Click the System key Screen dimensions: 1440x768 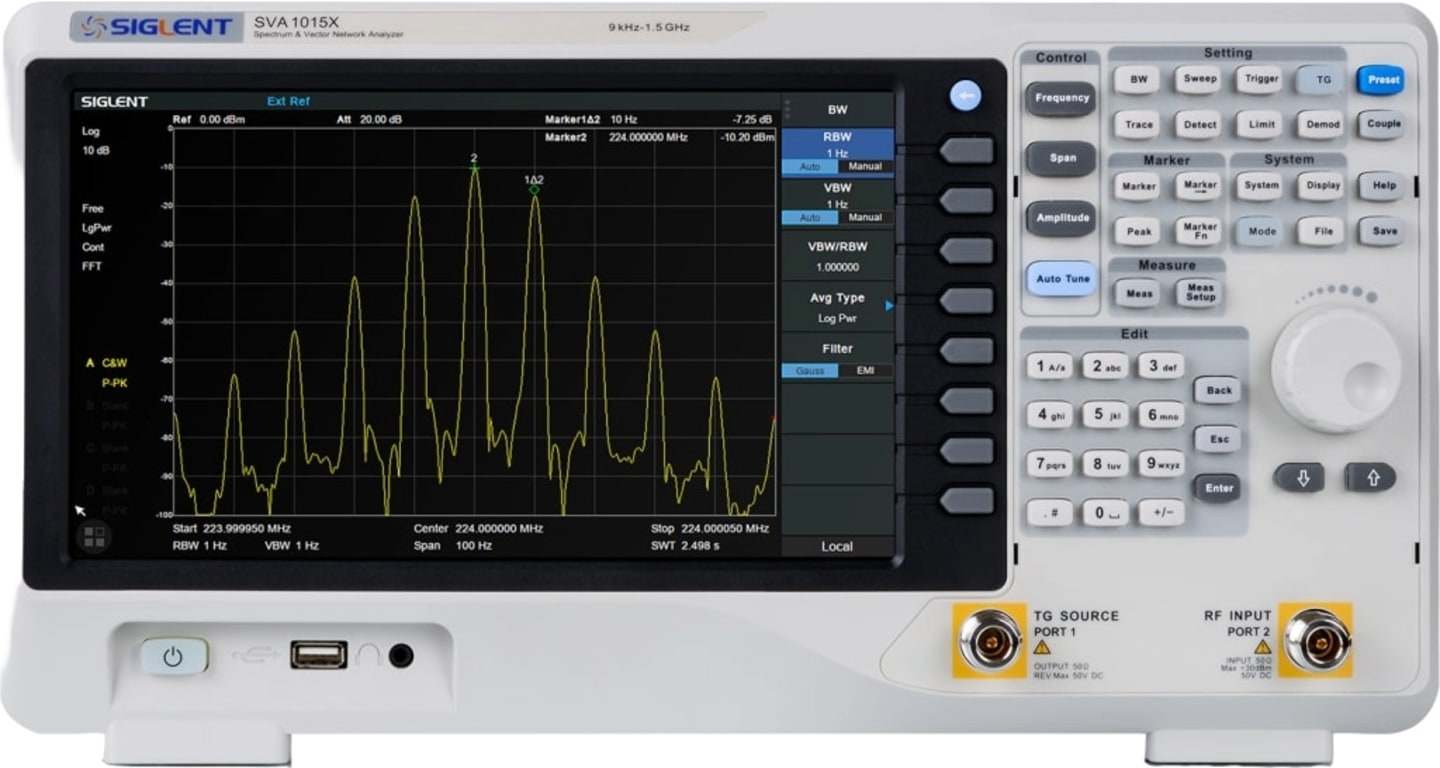tap(1260, 186)
